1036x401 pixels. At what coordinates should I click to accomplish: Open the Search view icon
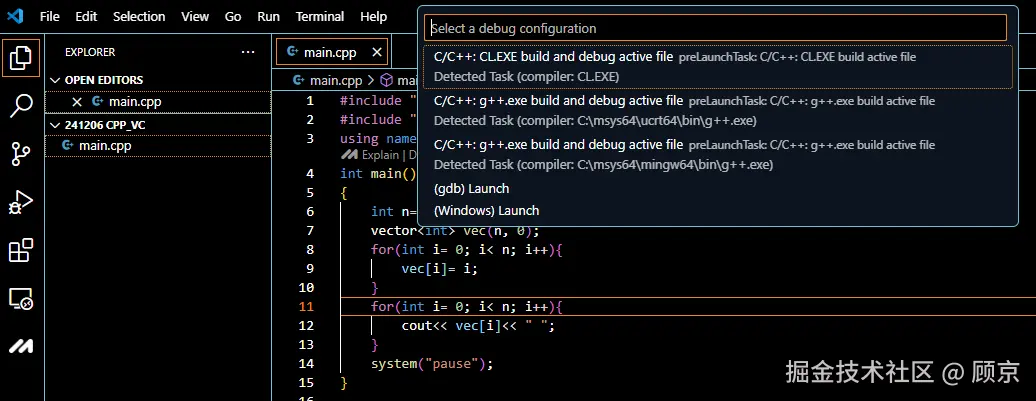point(21,105)
